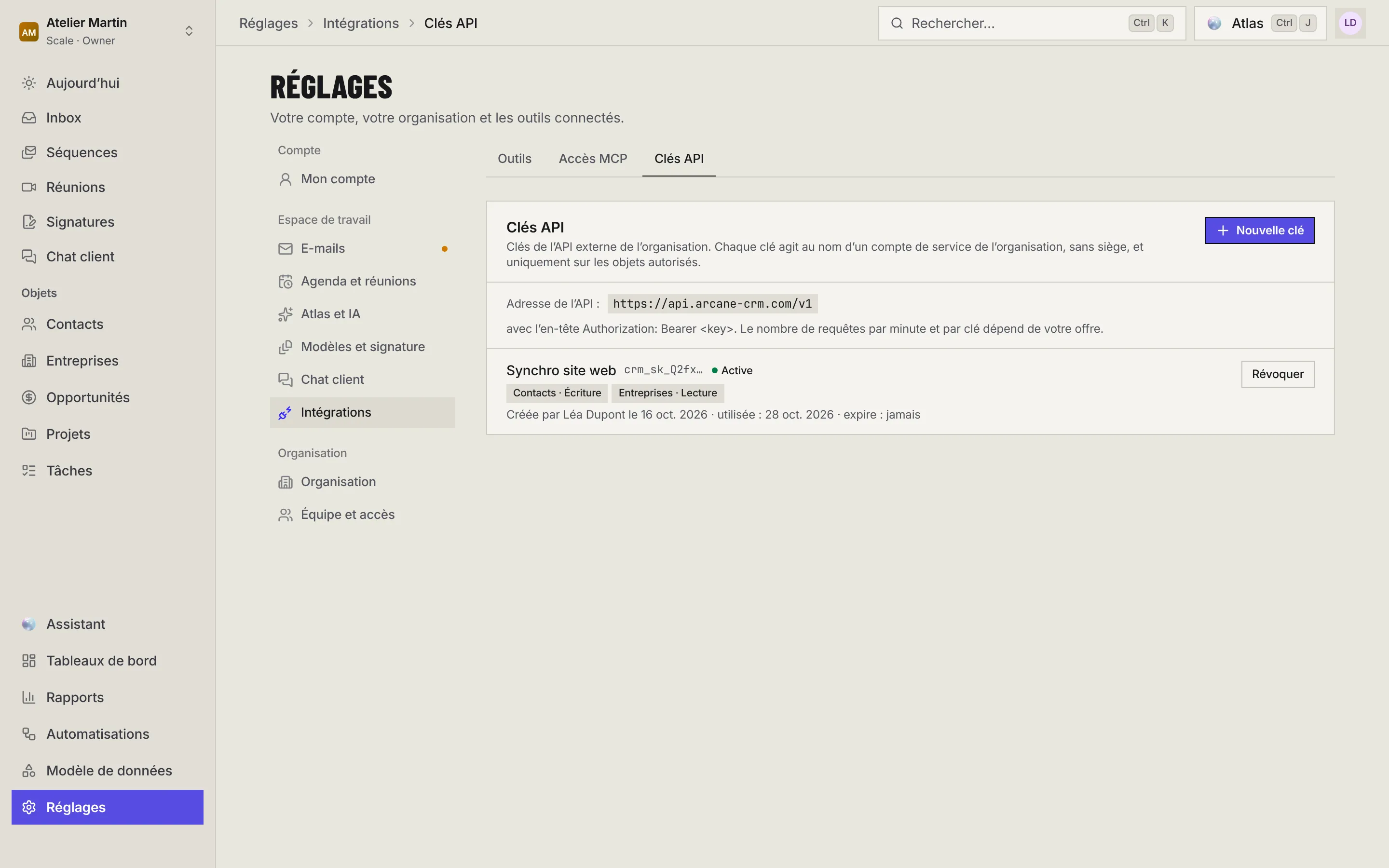Click the Clés API breadcrumb
1389x868 pixels.
point(450,24)
